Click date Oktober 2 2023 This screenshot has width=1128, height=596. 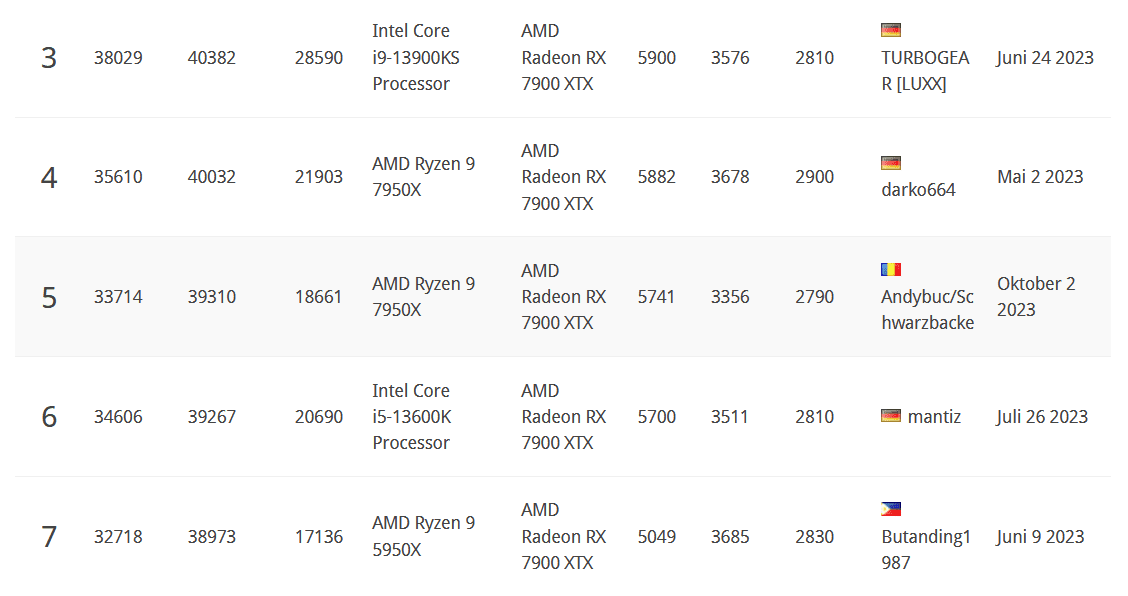1036,297
